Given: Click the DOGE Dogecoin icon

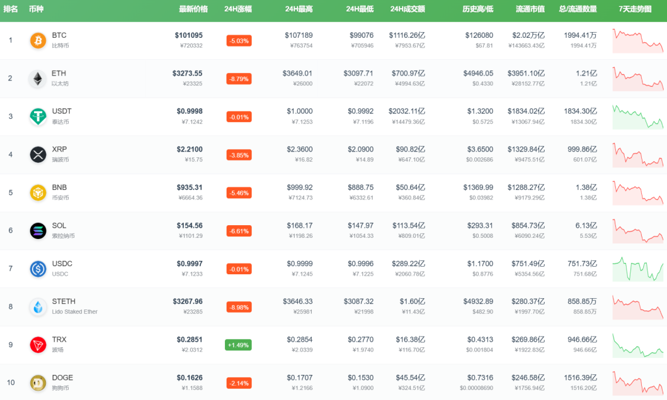Looking at the screenshot, I should coord(38,382).
